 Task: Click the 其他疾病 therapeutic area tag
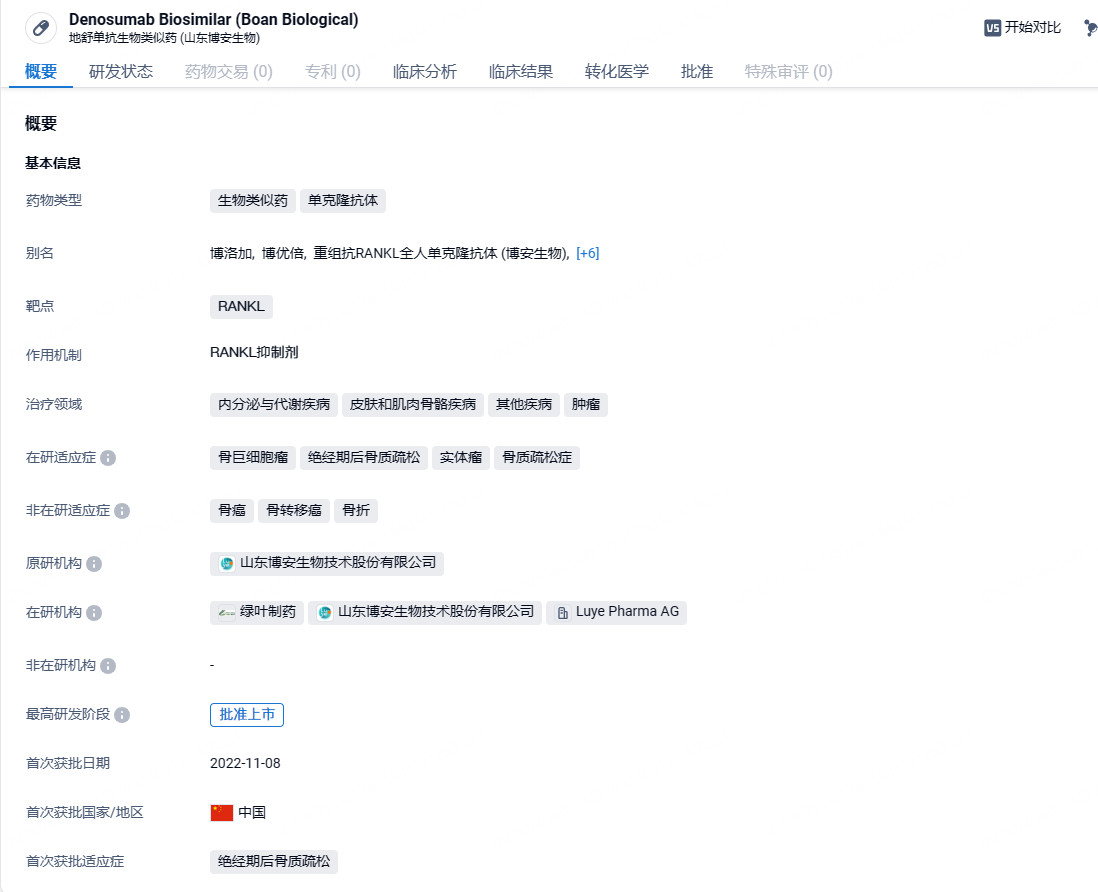click(524, 405)
